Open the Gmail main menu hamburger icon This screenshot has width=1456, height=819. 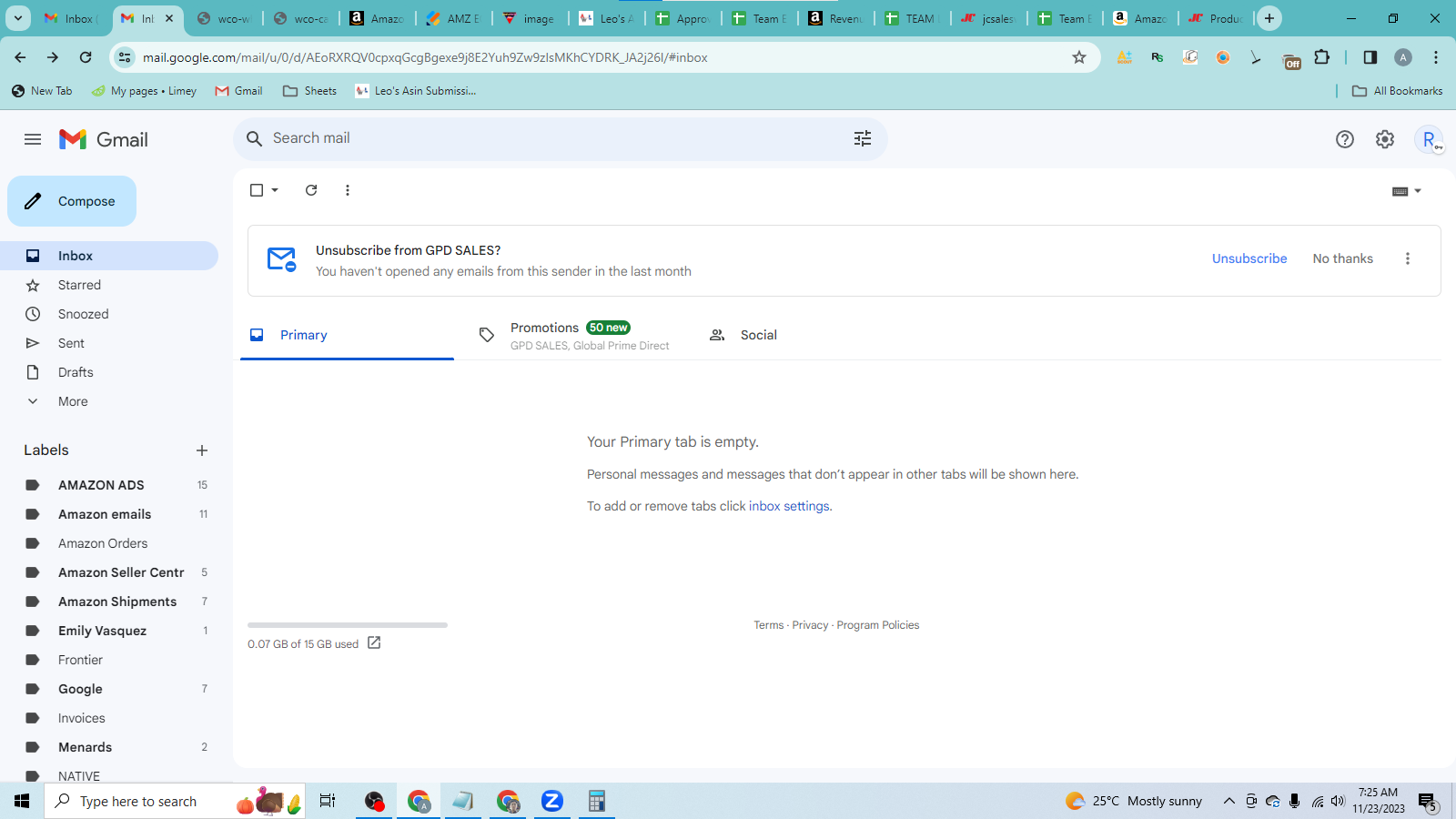(x=33, y=139)
